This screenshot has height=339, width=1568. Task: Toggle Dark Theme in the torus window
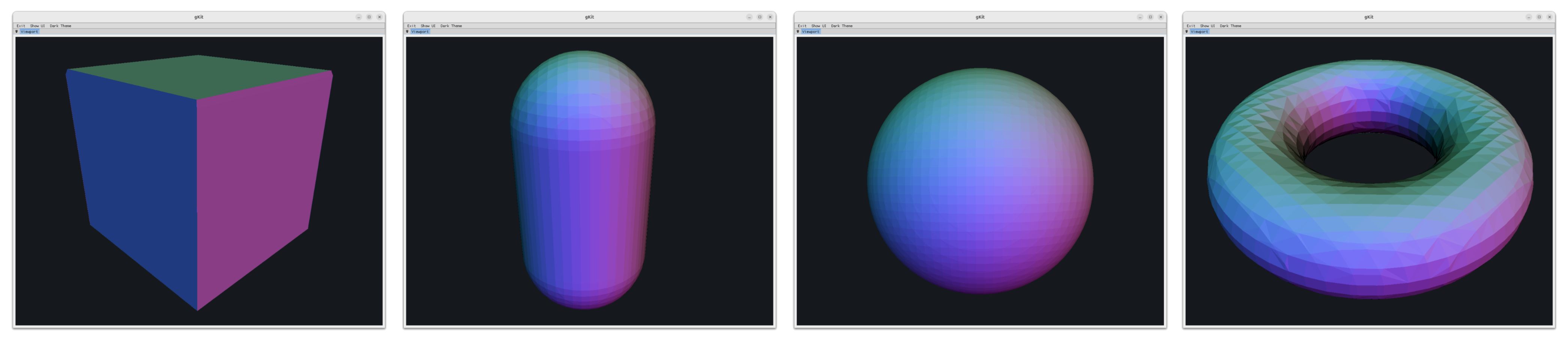point(1230,26)
